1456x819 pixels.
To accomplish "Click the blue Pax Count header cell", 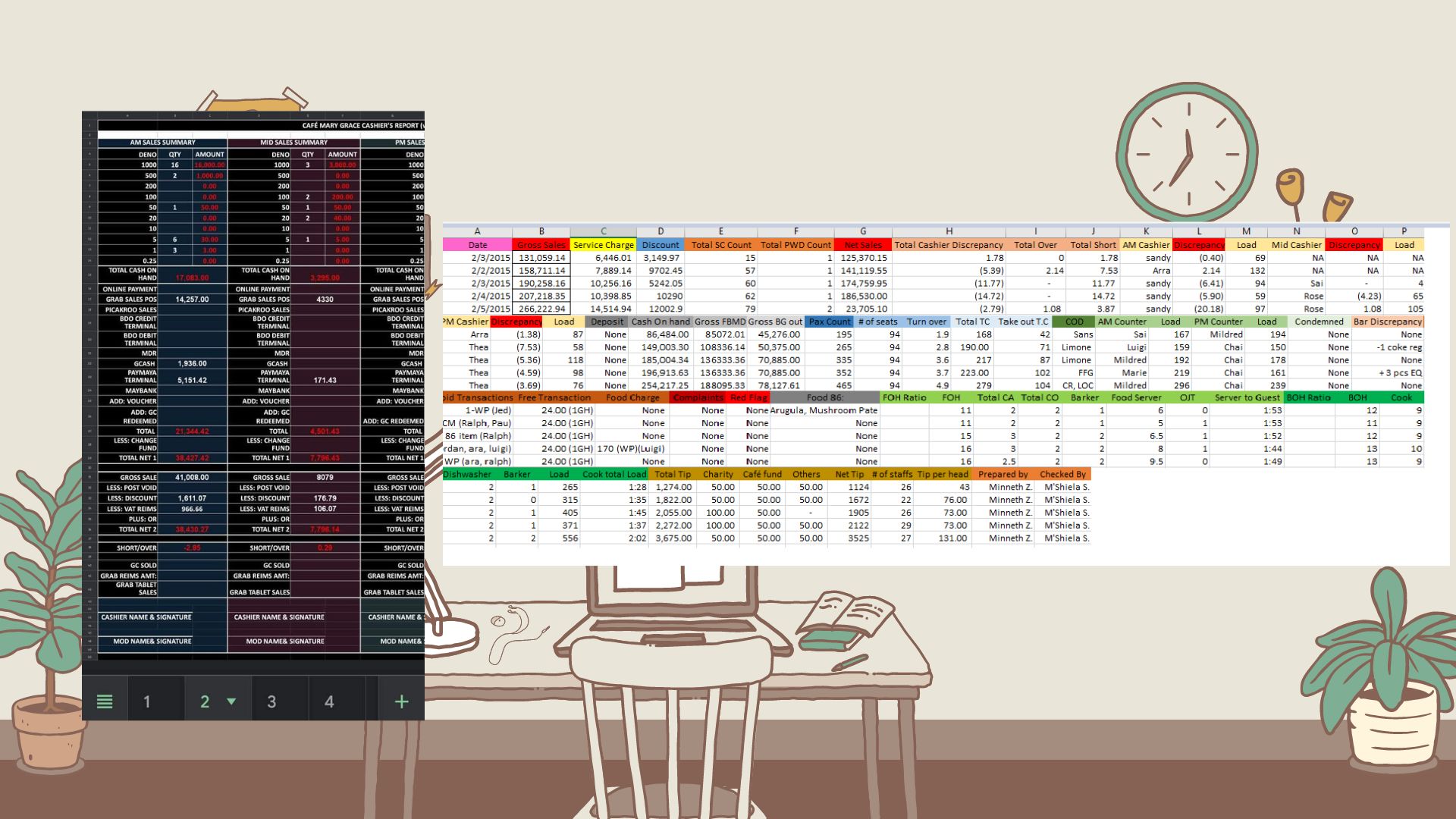I will point(830,322).
